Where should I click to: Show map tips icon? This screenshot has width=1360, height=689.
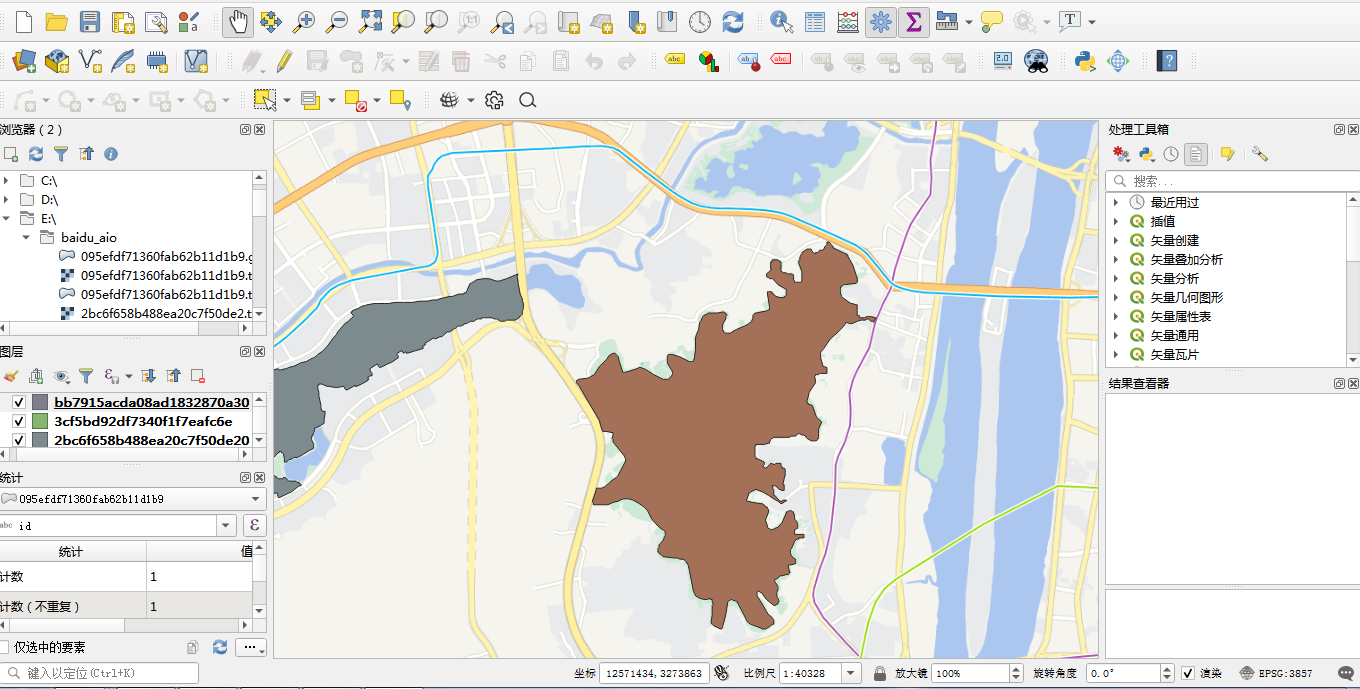992,21
